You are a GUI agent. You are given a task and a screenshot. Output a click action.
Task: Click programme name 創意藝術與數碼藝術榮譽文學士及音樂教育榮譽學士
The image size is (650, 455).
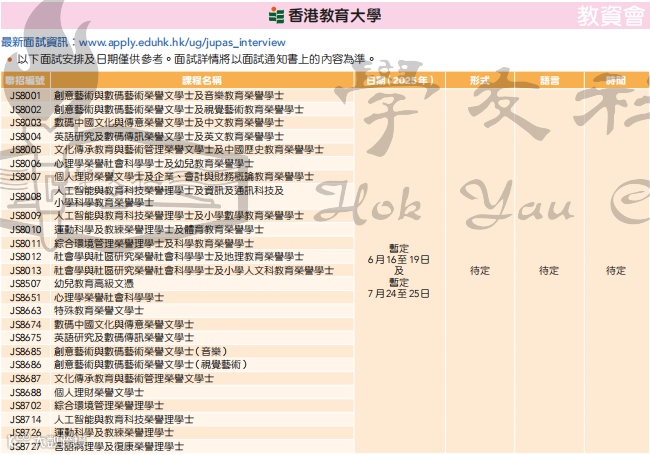click(169, 96)
